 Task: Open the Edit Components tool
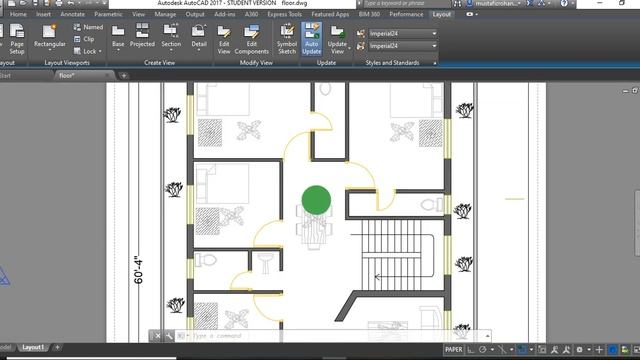pyautogui.click(x=251, y=39)
